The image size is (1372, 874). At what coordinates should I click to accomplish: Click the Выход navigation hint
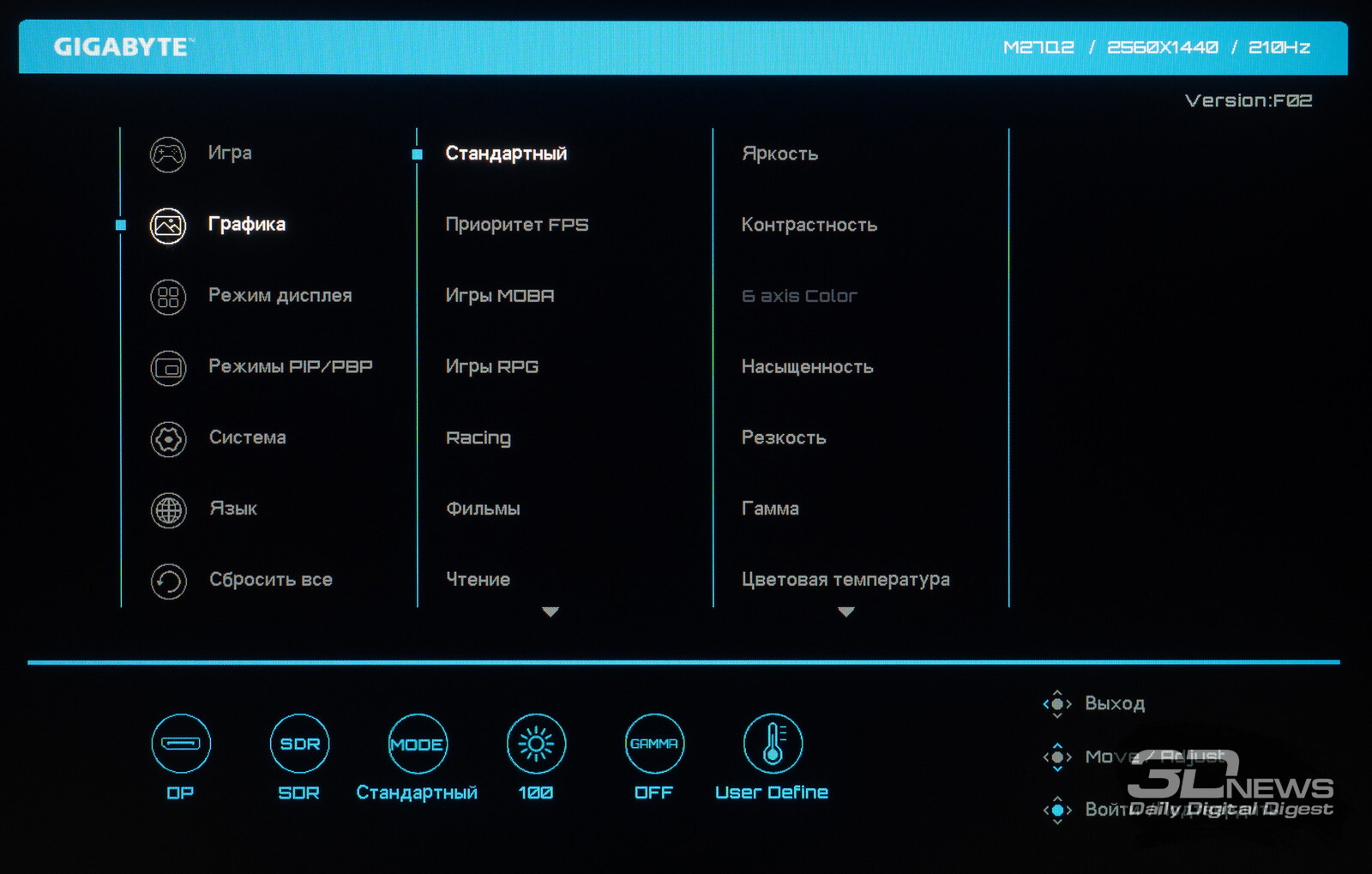click(1113, 703)
